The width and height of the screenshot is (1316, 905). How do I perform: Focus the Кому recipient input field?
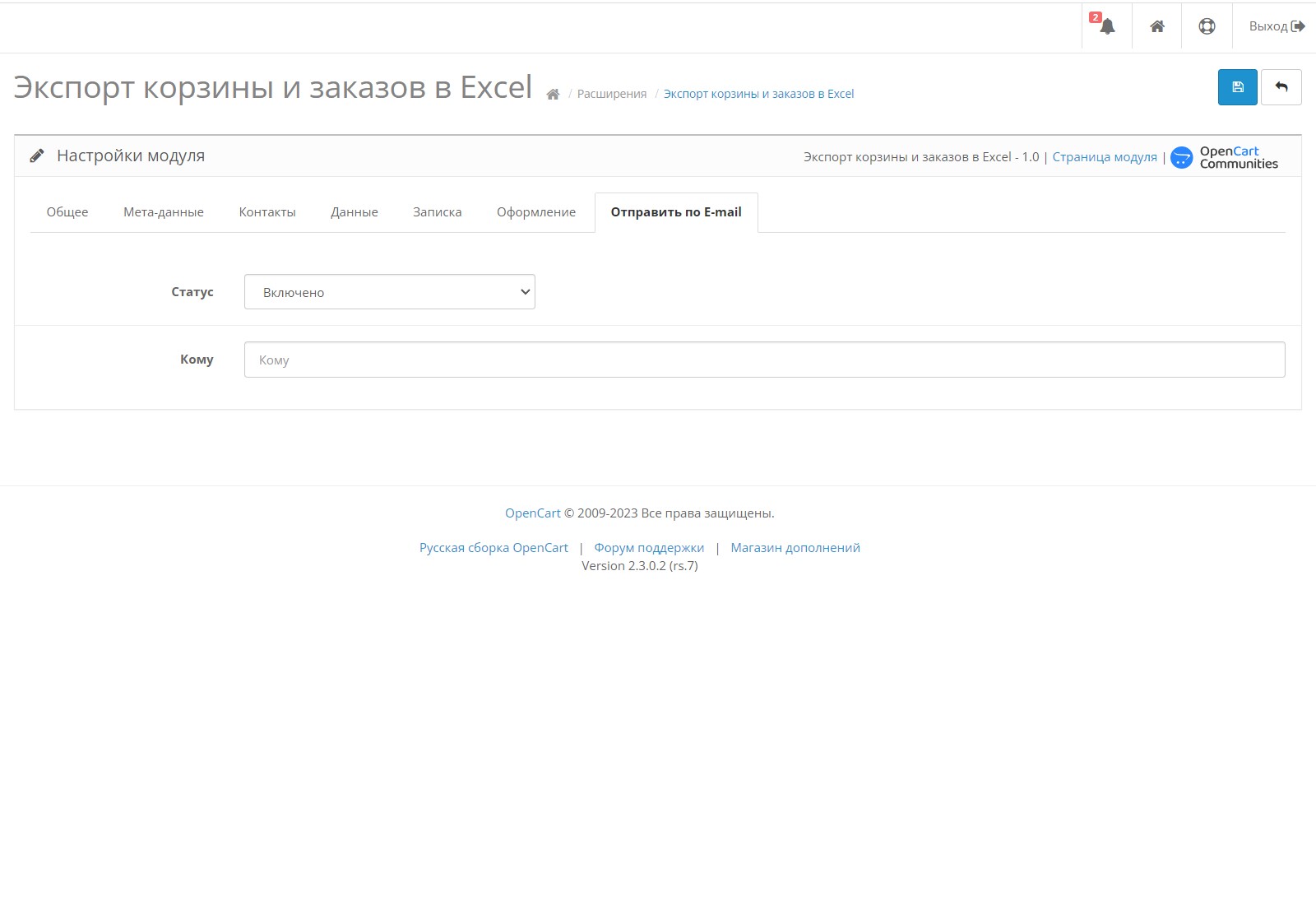[x=765, y=360]
